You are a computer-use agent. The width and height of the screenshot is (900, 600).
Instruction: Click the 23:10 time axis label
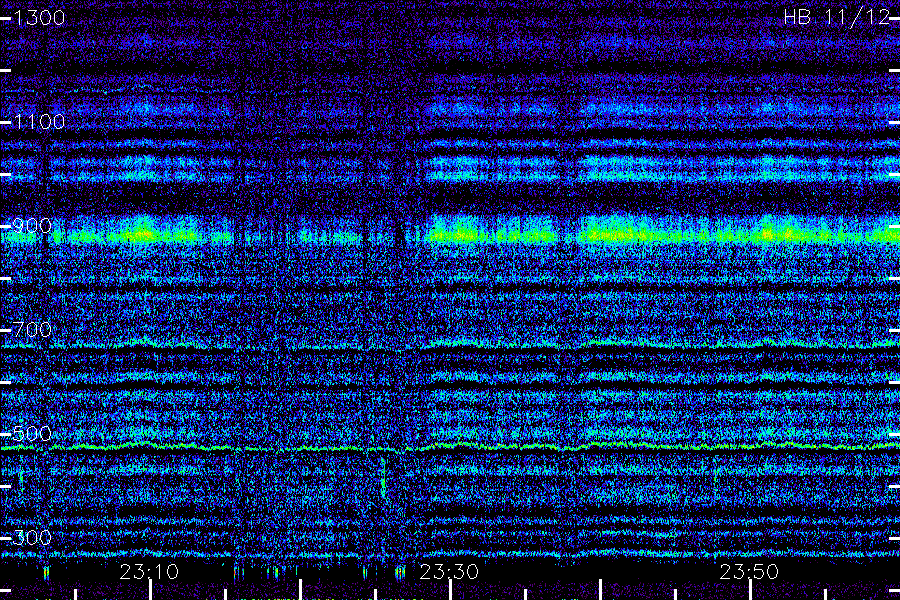pyautogui.click(x=149, y=572)
